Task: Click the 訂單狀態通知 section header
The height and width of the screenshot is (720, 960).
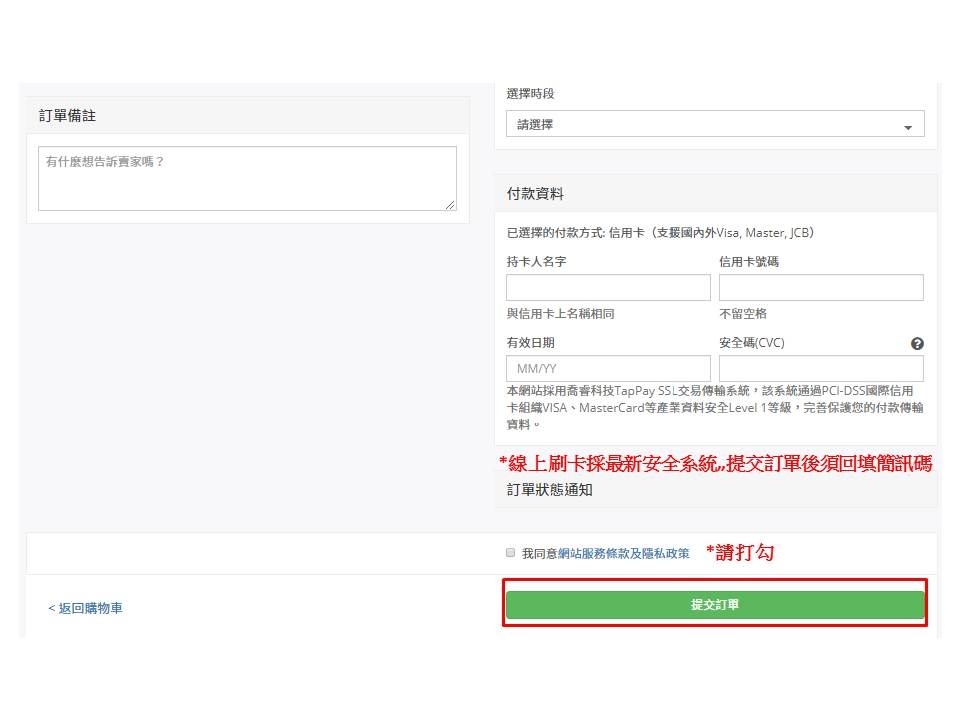Action: 549,490
